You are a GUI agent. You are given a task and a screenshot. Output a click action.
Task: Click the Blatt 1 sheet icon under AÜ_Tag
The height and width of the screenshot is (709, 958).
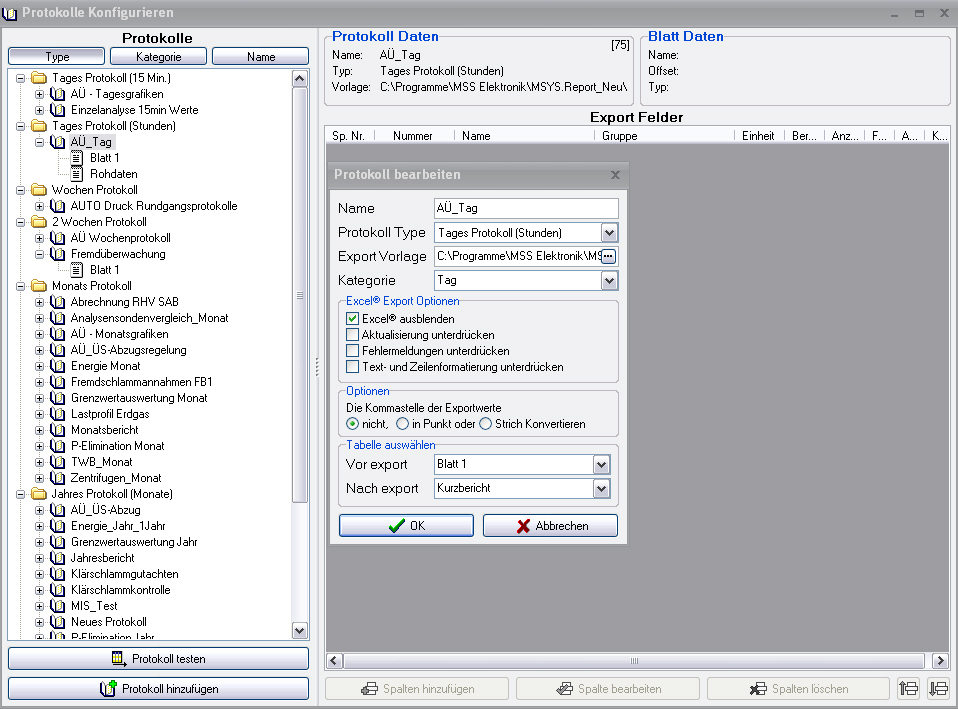click(x=77, y=158)
